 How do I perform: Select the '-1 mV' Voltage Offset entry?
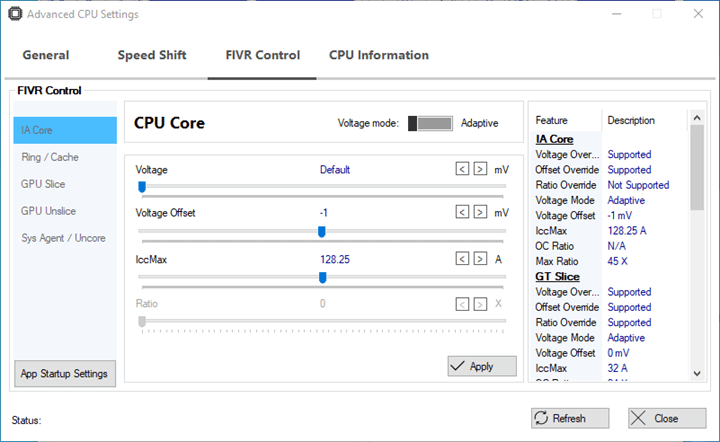[619, 216]
